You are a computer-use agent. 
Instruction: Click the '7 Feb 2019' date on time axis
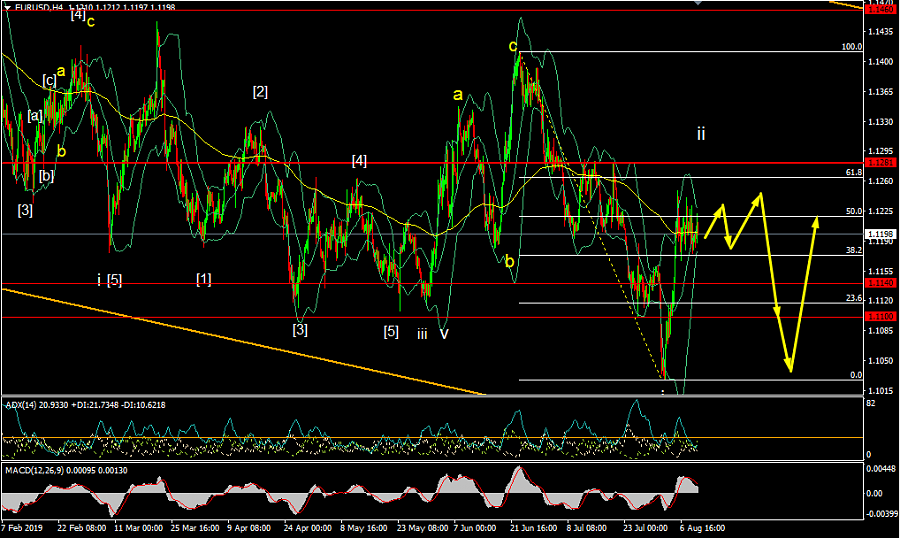[x=21, y=527]
